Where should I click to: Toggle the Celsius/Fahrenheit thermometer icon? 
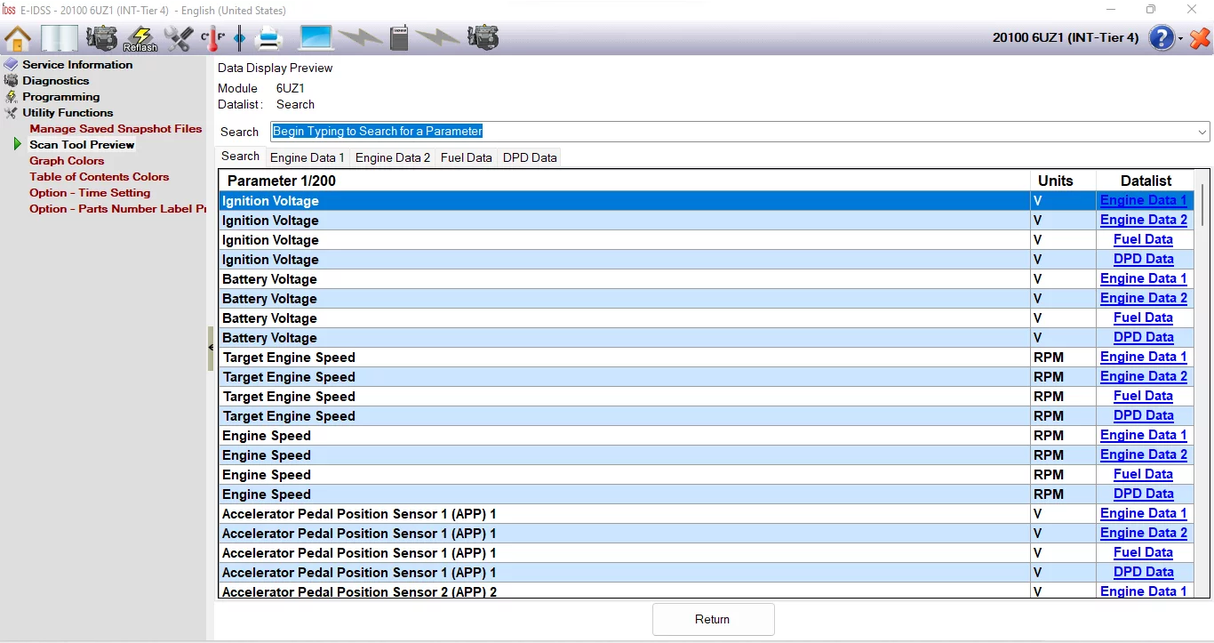pyautogui.click(x=212, y=38)
